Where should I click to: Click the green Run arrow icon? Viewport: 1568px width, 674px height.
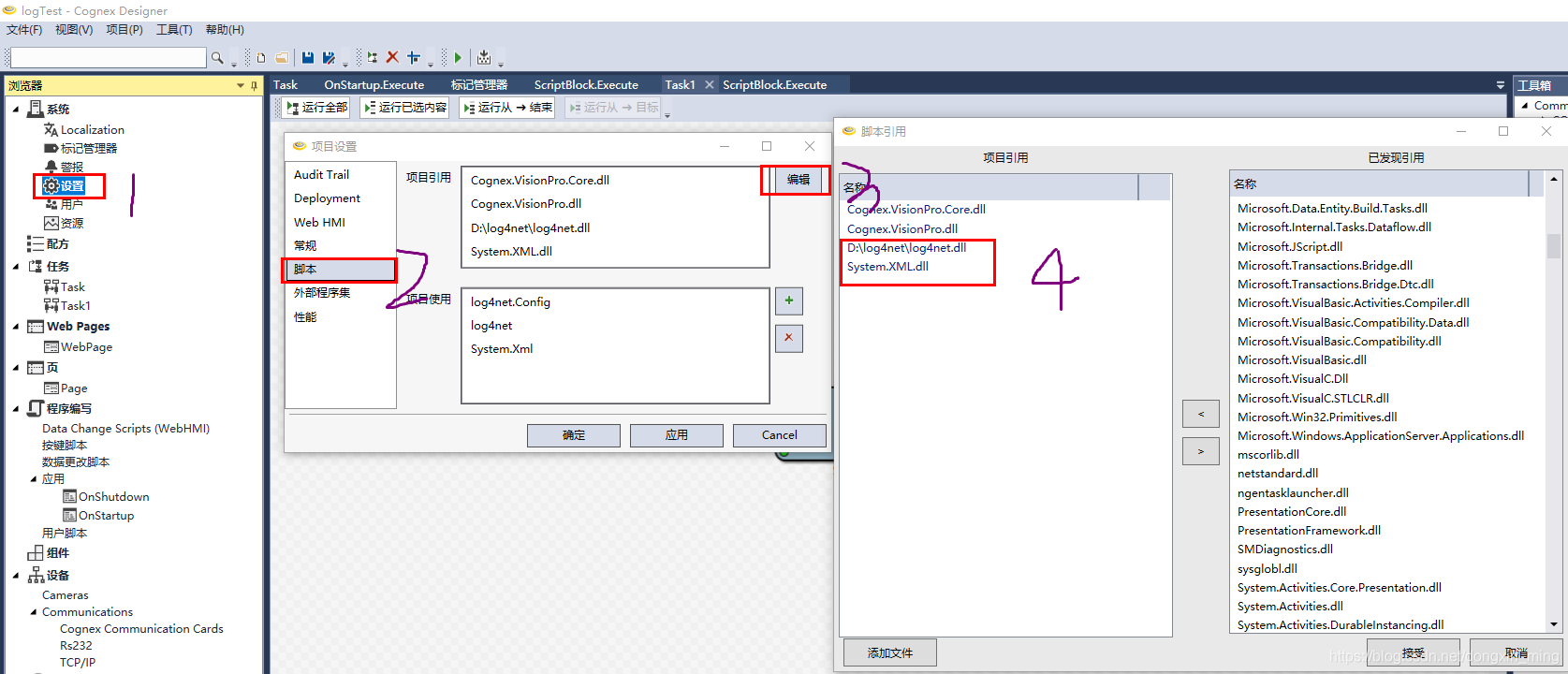click(458, 58)
